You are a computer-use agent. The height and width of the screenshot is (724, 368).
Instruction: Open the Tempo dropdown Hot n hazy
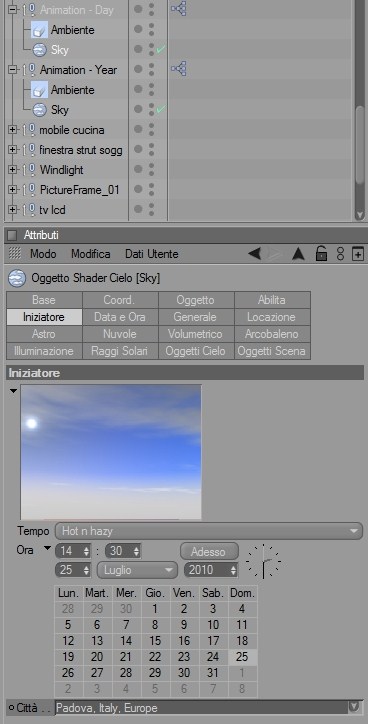tap(209, 531)
